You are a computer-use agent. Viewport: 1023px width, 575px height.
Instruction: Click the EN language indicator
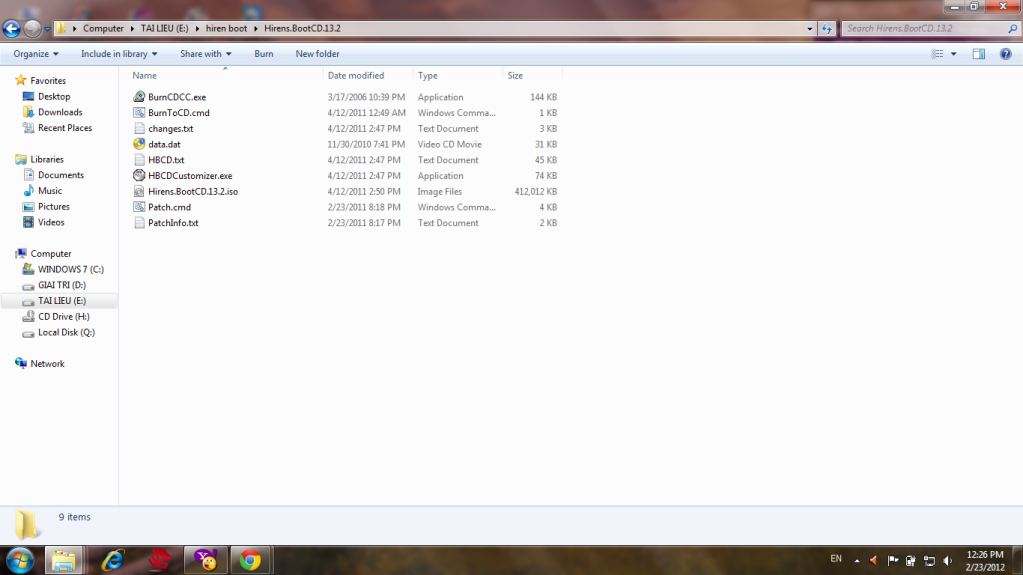(x=836, y=559)
